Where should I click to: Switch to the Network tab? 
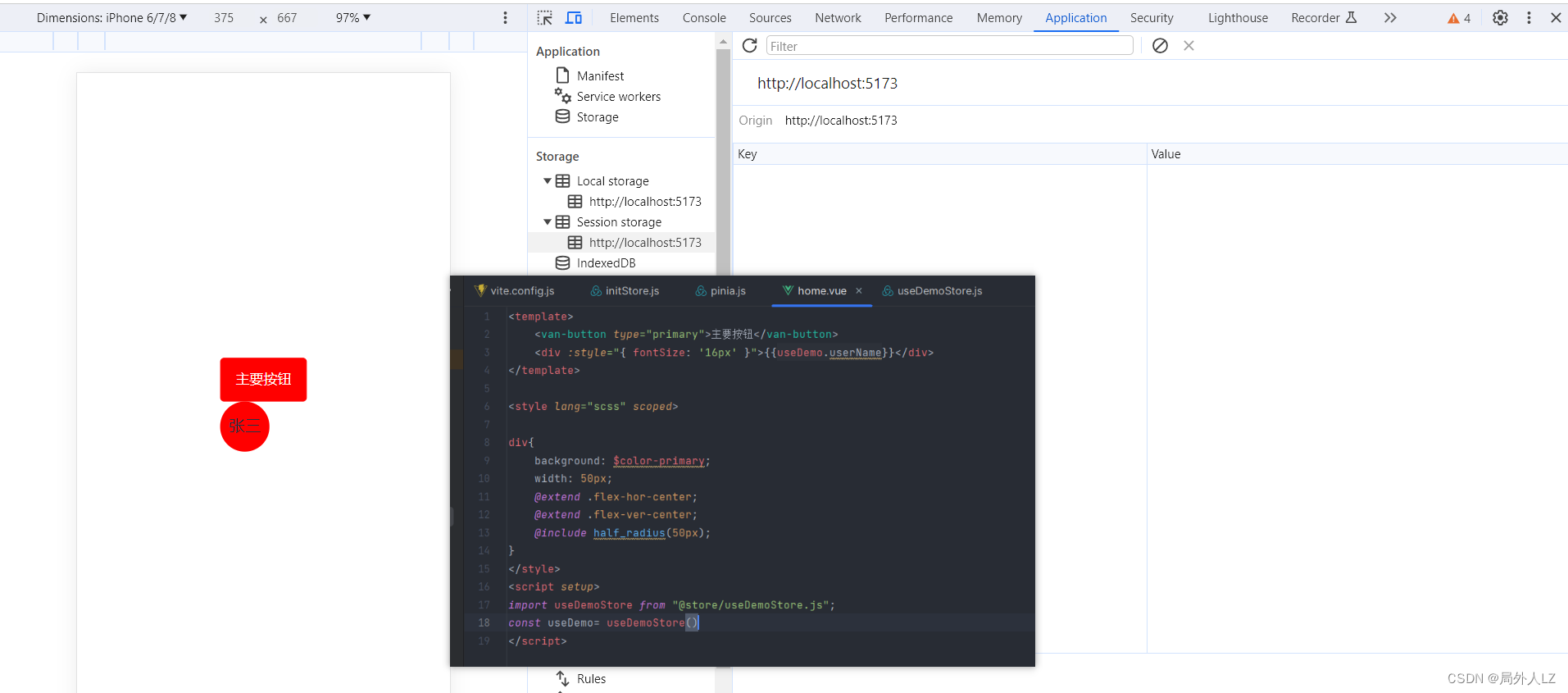(837, 18)
